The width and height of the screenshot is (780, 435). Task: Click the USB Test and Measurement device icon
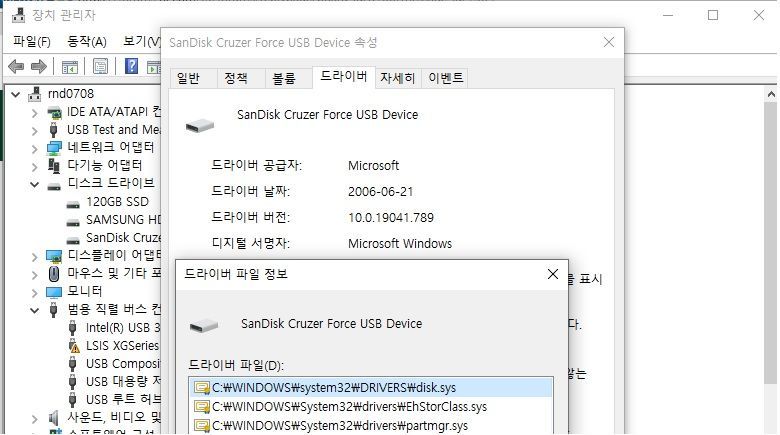tap(54, 130)
